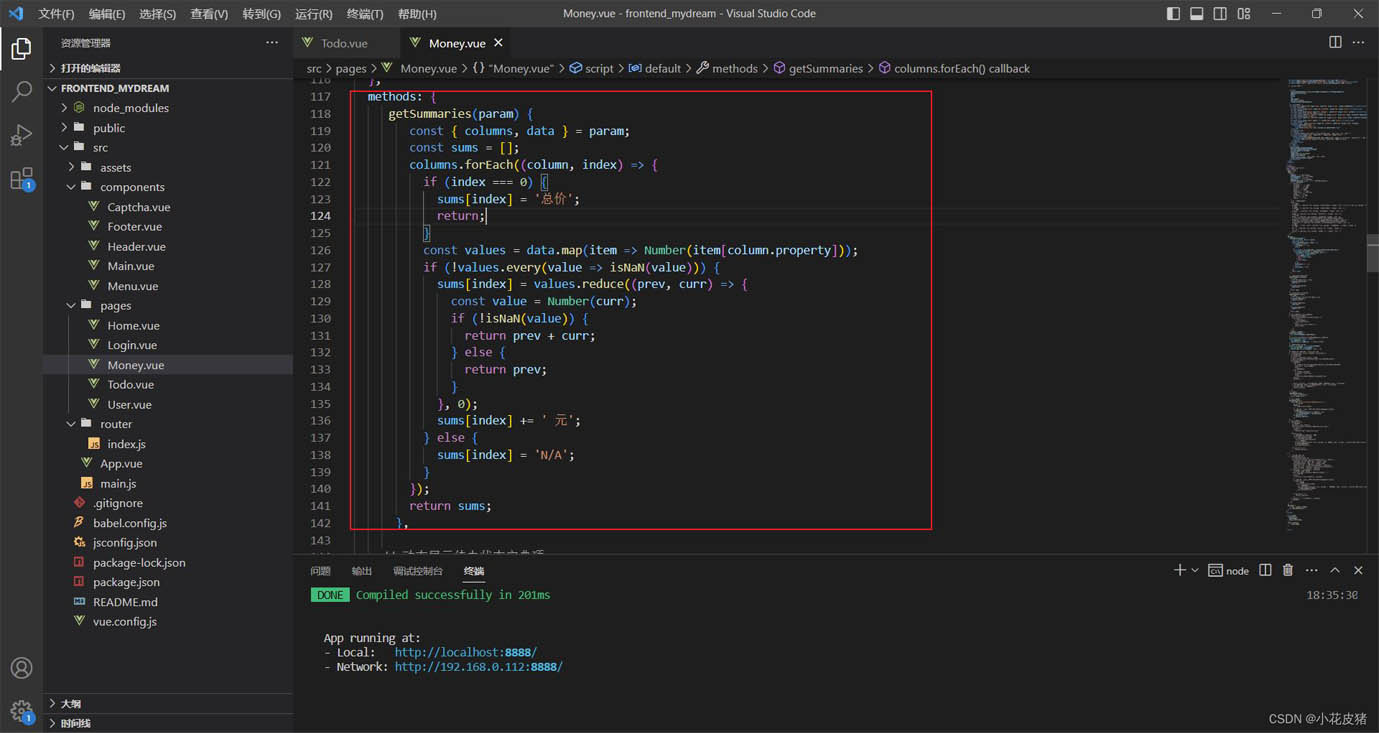This screenshot has width=1379, height=733.
Task: Split the editor to the right
Action: tap(1335, 42)
